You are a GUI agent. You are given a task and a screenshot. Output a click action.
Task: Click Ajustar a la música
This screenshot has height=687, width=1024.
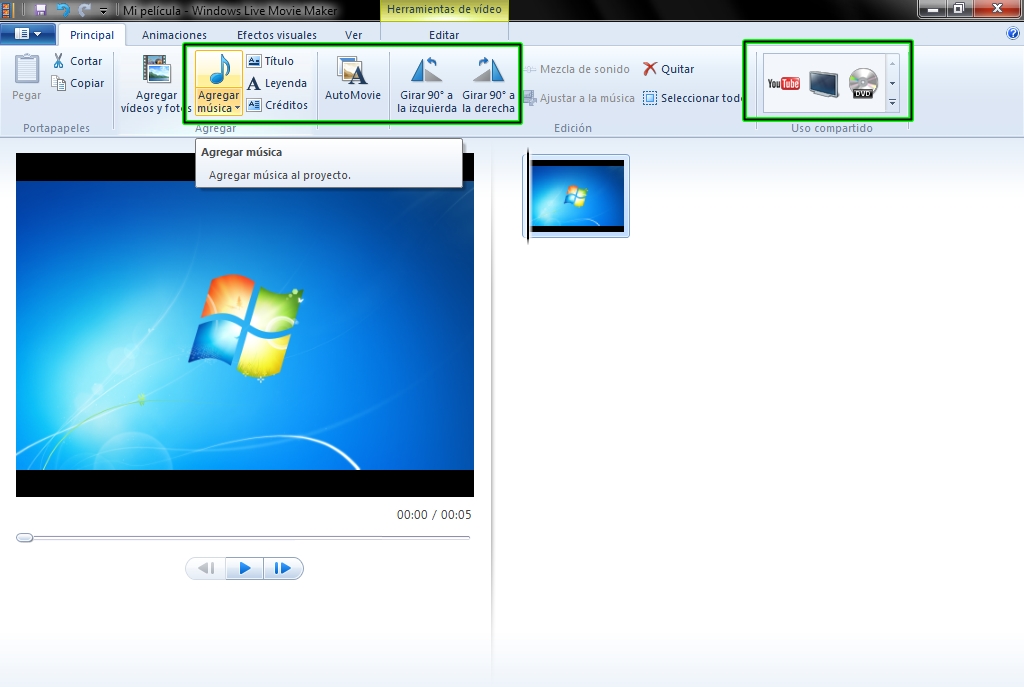pyautogui.click(x=579, y=98)
